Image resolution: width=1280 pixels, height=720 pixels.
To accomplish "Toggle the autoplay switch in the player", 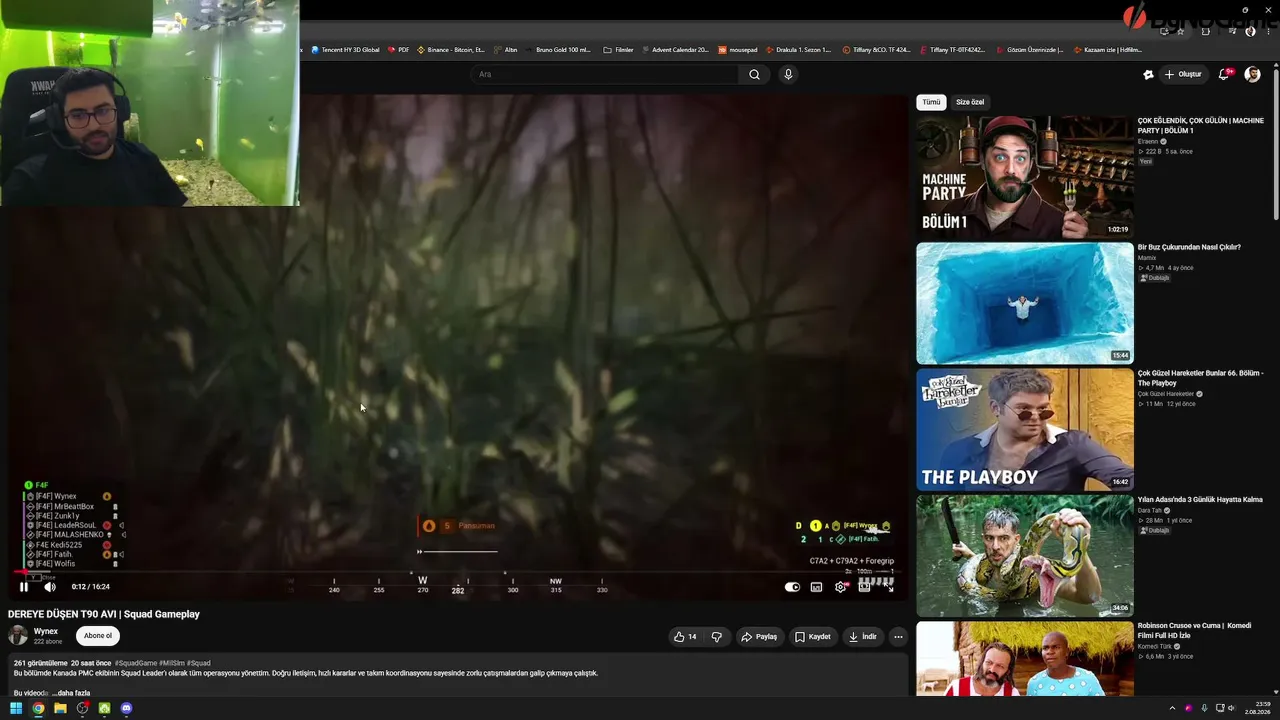I will point(792,587).
